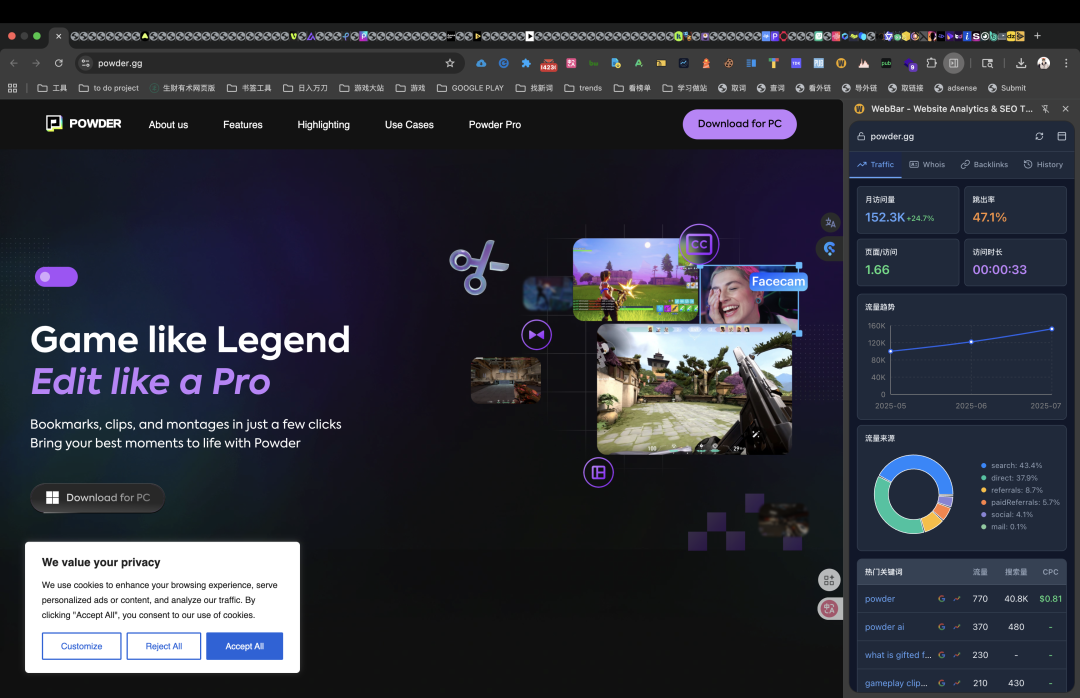Click trend icon in the powder ai row
Screen dimensions: 1080x698
click(957, 627)
